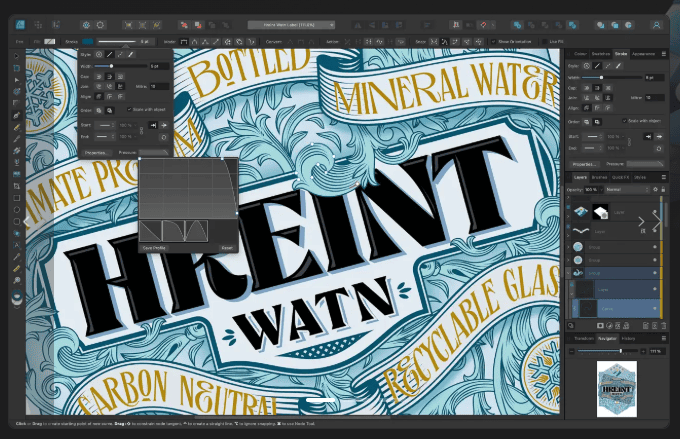Click the stroke colour swatch in toolbar

(88, 42)
